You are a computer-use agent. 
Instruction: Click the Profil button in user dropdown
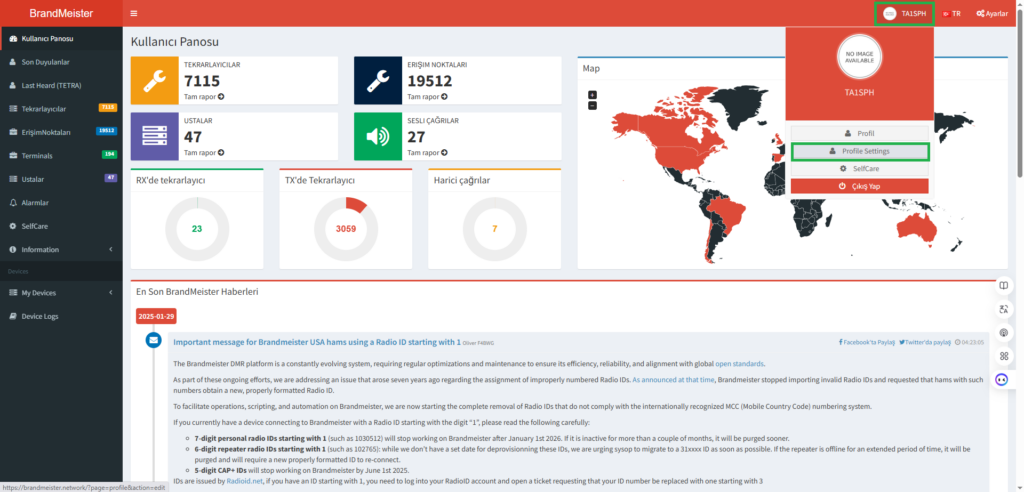coord(859,133)
